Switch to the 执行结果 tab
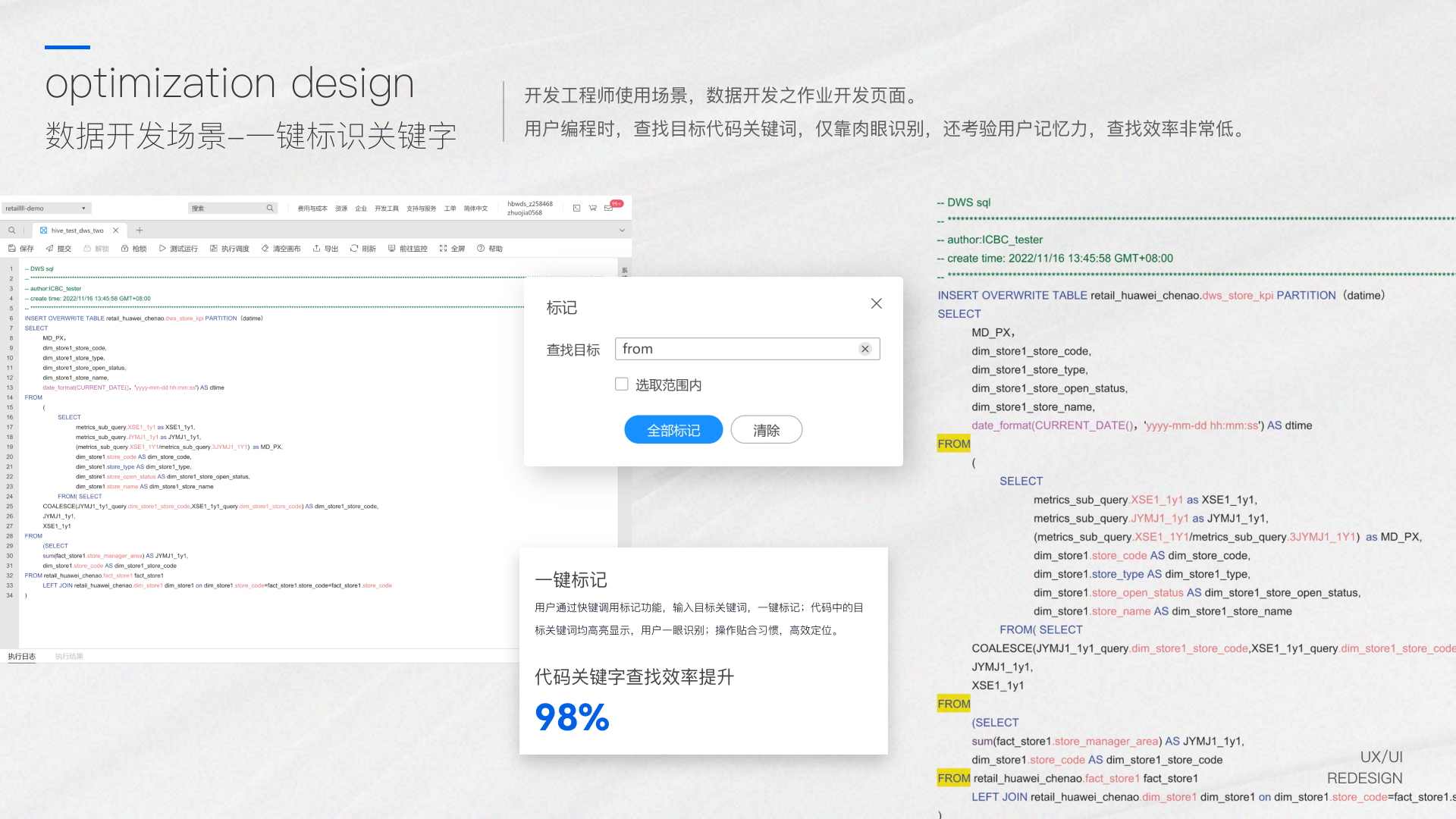 [x=69, y=657]
